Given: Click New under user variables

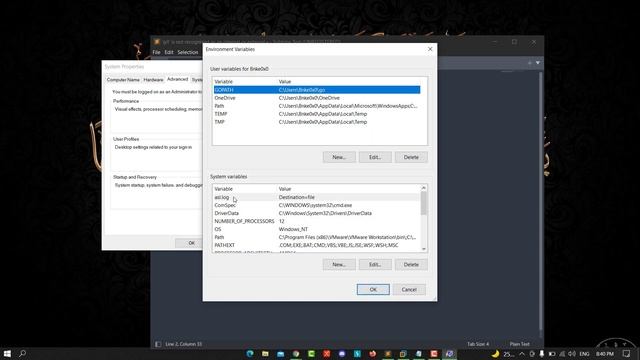Looking at the screenshot, I should coord(339,157).
